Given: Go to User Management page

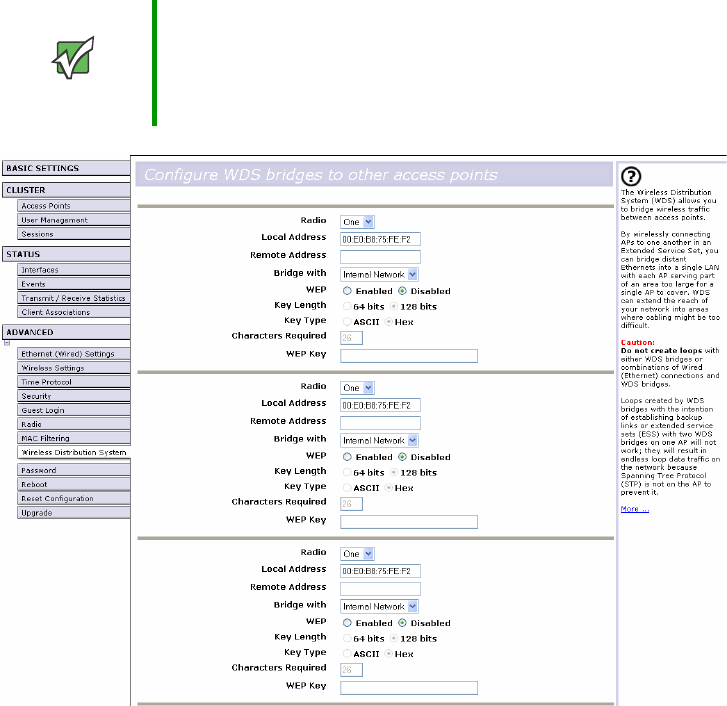Looking at the screenshot, I should point(74,220).
